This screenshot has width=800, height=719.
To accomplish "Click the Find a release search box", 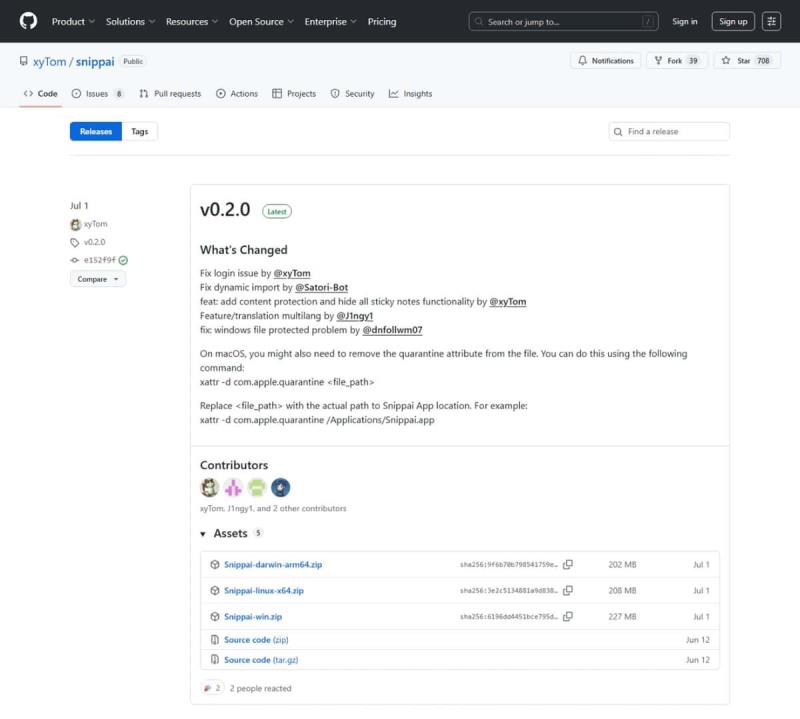I will [x=669, y=132].
